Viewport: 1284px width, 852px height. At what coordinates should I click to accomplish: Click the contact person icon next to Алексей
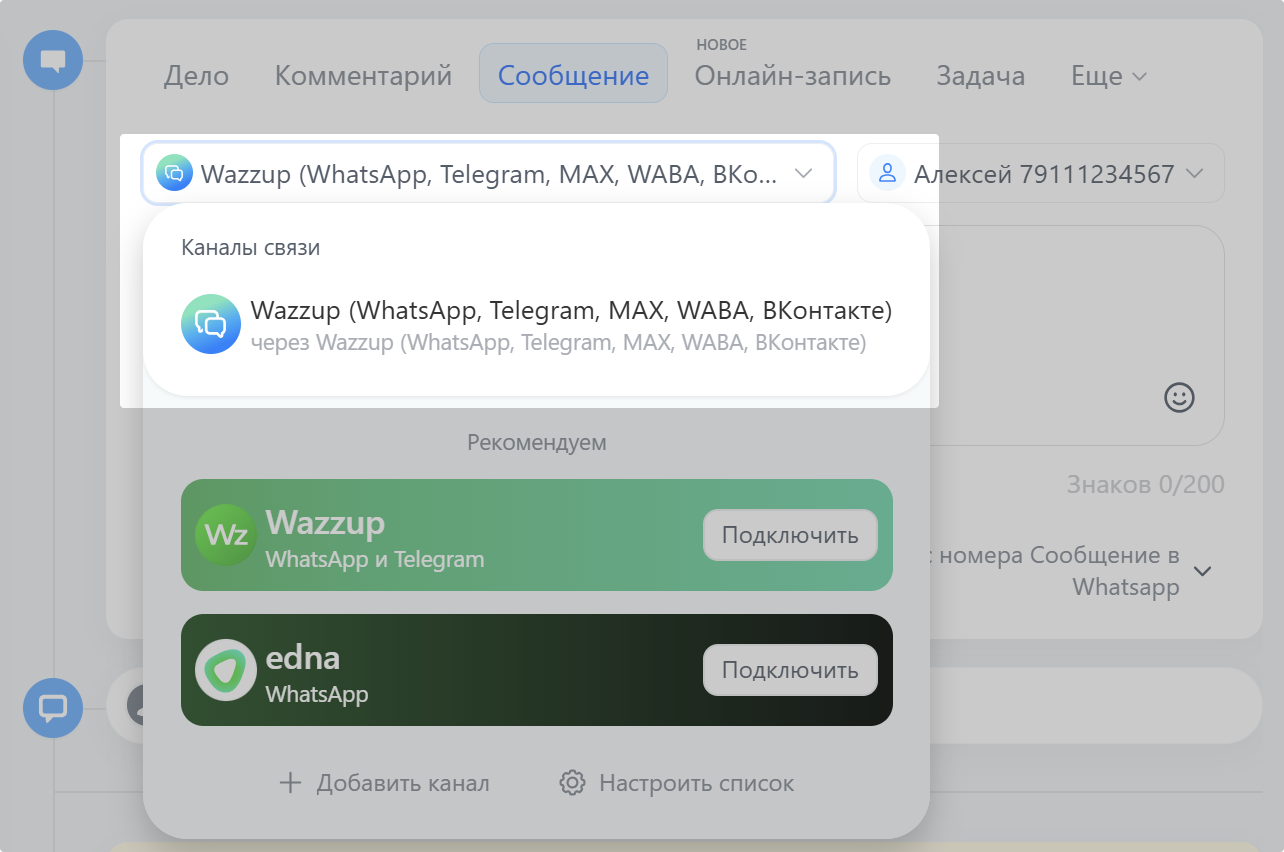[x=887, y=172]
